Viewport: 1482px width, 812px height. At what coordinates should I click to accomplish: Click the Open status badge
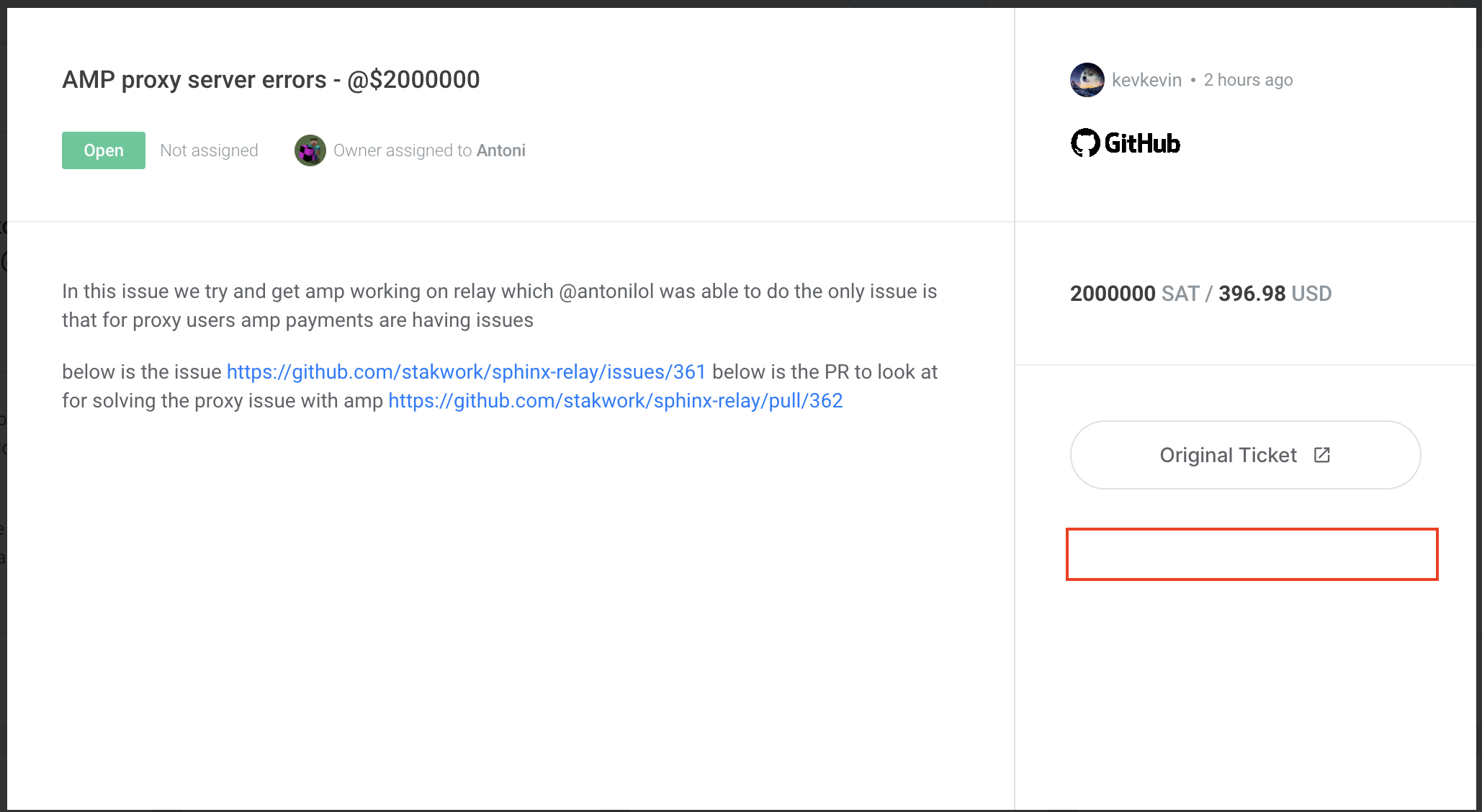click(x=104, y=150)
